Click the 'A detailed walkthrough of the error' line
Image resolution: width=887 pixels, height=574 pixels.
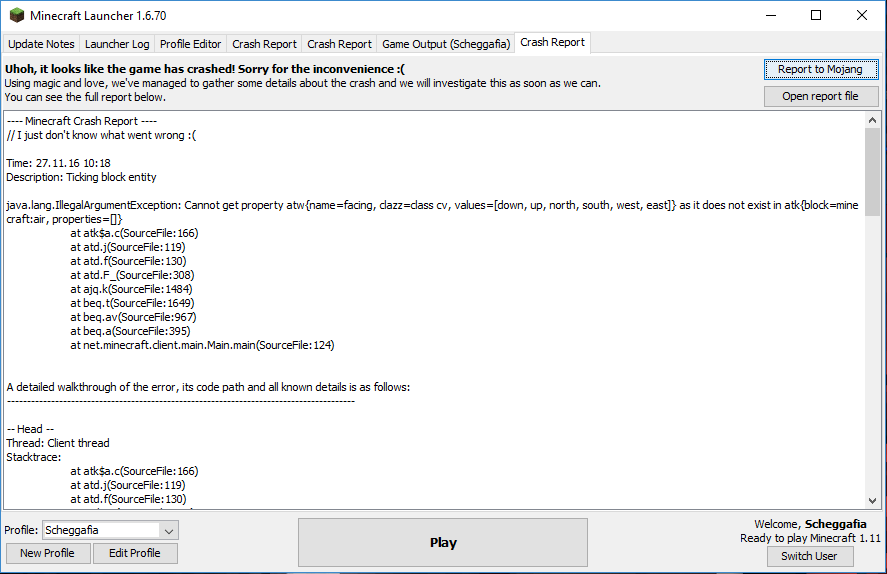point(208,387)
